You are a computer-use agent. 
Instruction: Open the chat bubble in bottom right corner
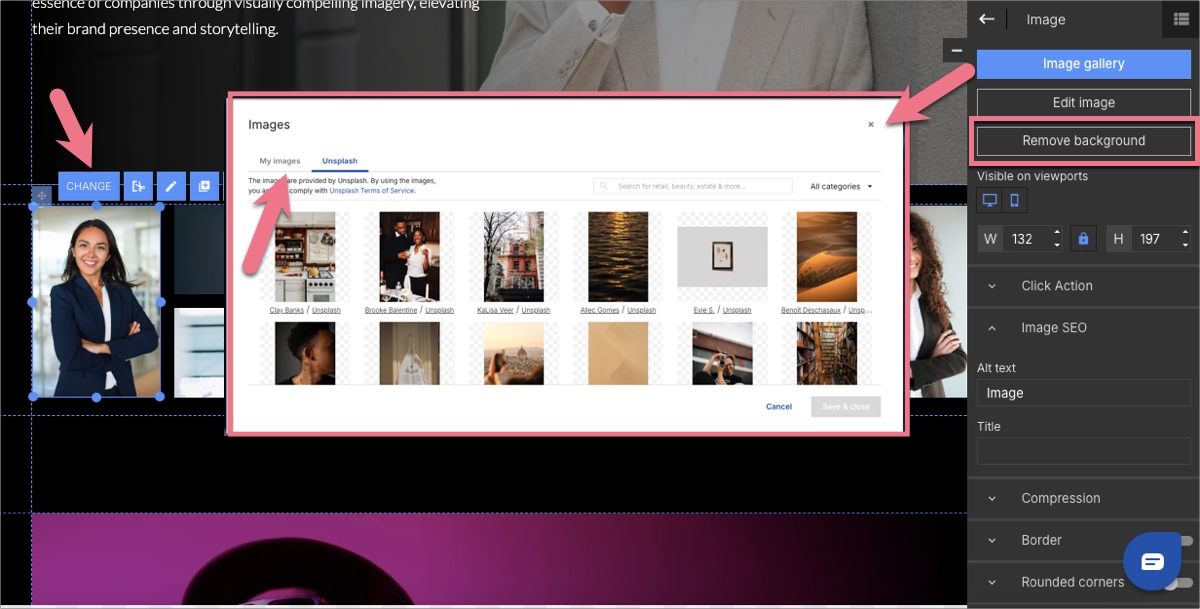point(1152,561)
